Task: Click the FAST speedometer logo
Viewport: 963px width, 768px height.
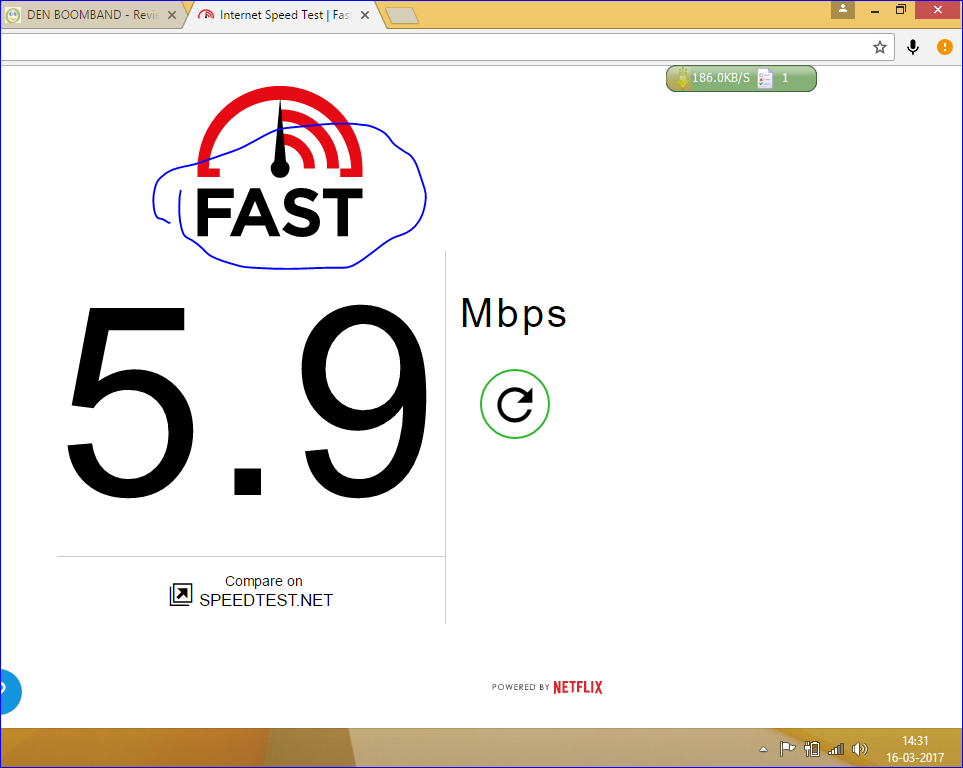Action: (x=280, y=162)
